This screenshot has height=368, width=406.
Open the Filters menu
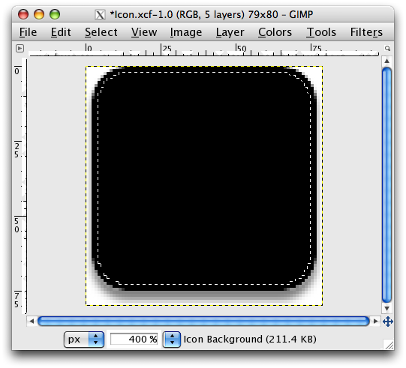[366, 32]
